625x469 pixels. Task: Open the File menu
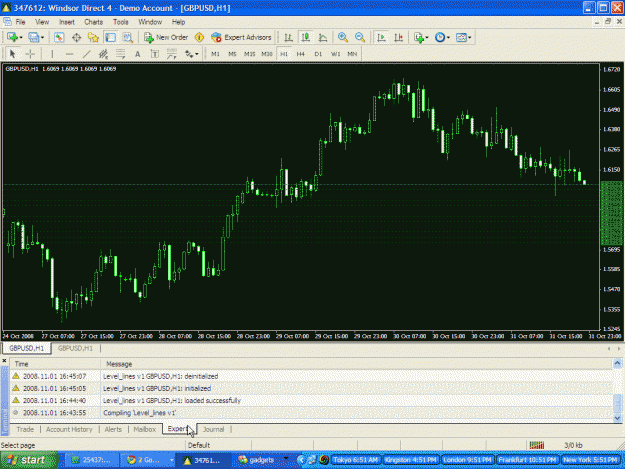pos(20,22)
